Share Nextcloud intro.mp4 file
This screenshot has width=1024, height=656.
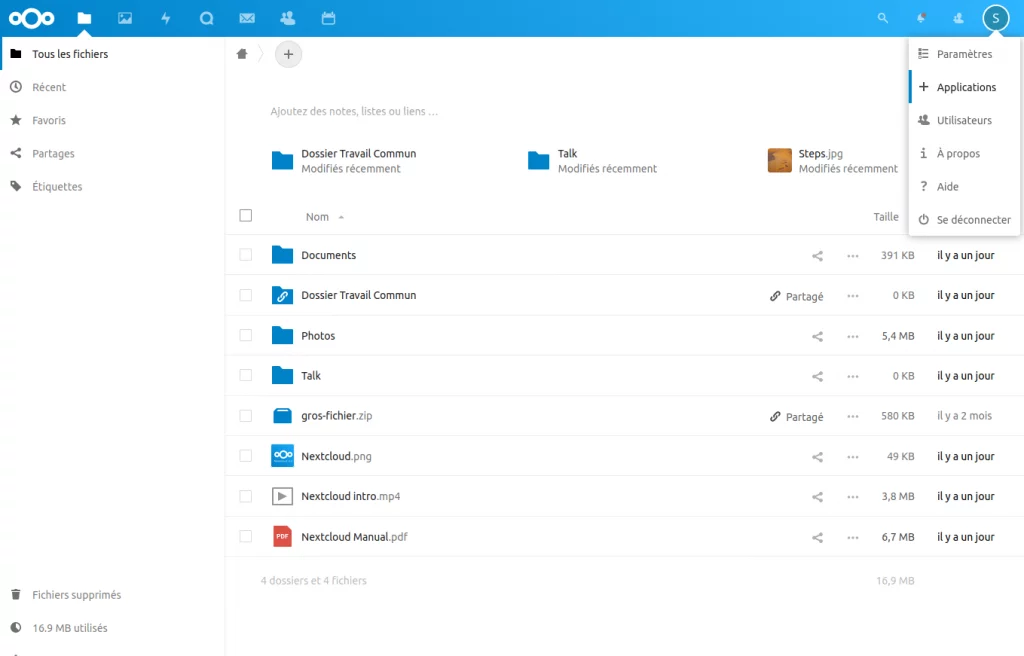point(817,497)
